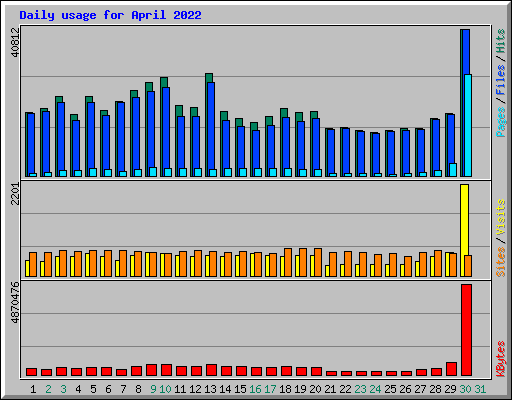The width and height of the screenshot is (512, 400).
Task: Click the "Pages" legend label
Action: tap(501, 122)
